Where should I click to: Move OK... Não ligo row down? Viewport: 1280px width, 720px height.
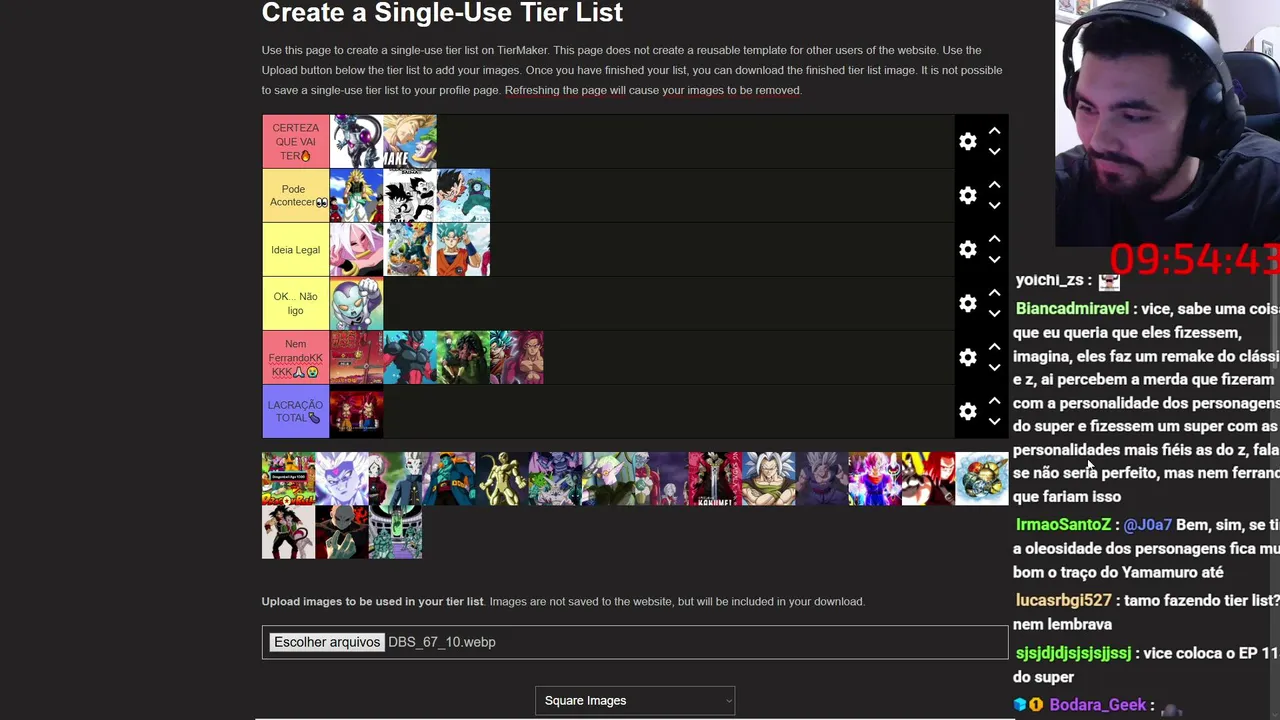pyautogui.click(x=994, y=314)
